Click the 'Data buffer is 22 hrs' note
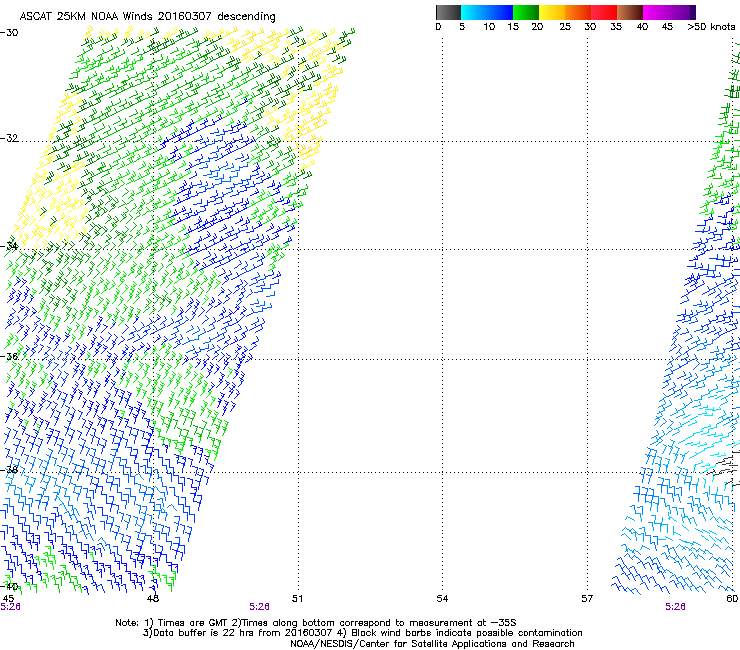Viewport: 740px width, 650px height. coord(362,633)
